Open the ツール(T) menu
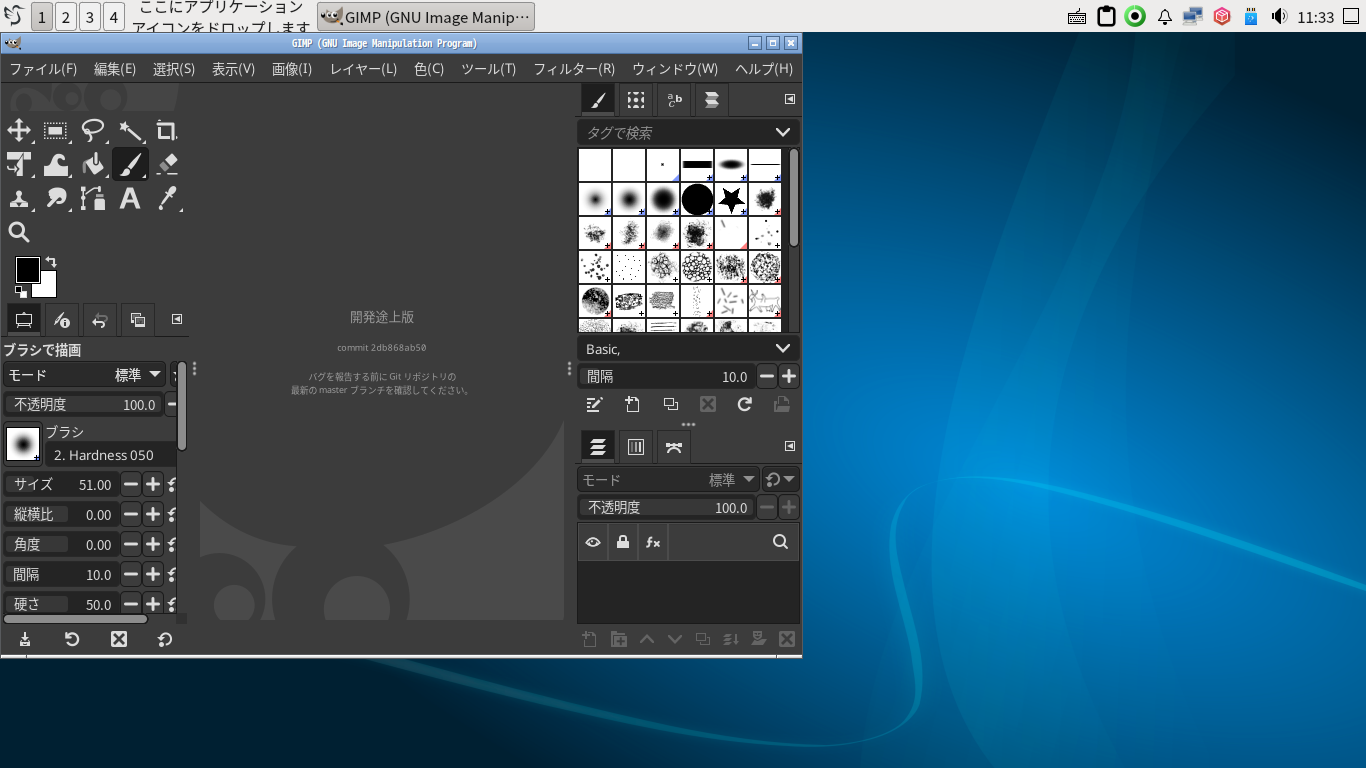The height and width of the screenshot is (768, 1366). tap(488, 69)
